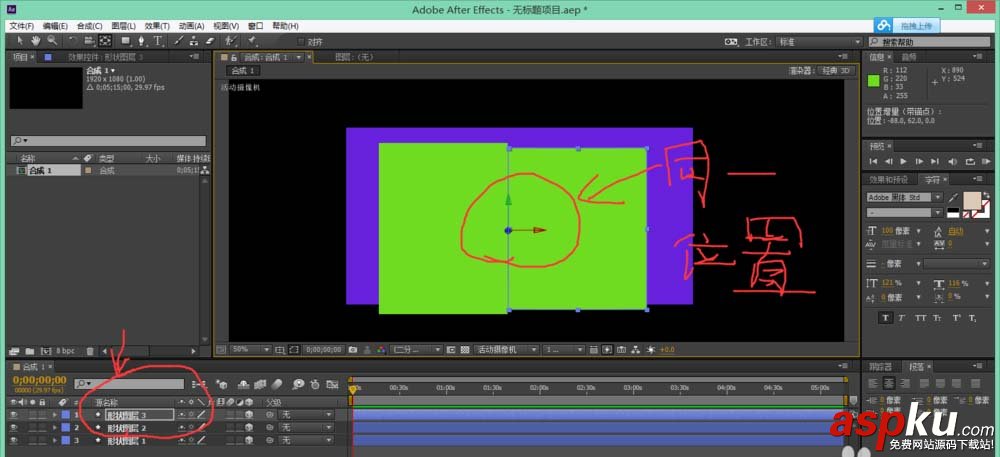Enable the snapping (对齐) checkbox
The height and width of the screenshot is (457, 1000).
pyautogui.click(x=302, y=42)
